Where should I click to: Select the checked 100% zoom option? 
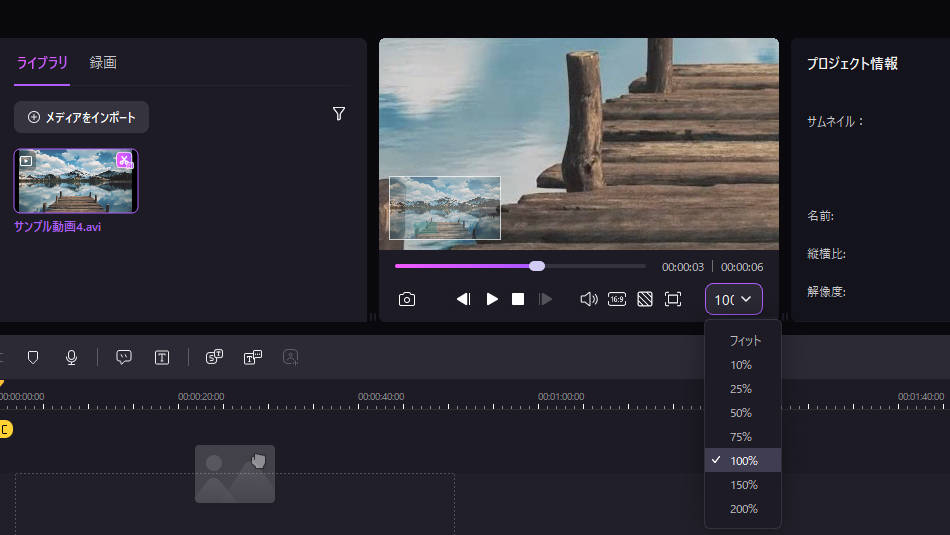(743, 460)
